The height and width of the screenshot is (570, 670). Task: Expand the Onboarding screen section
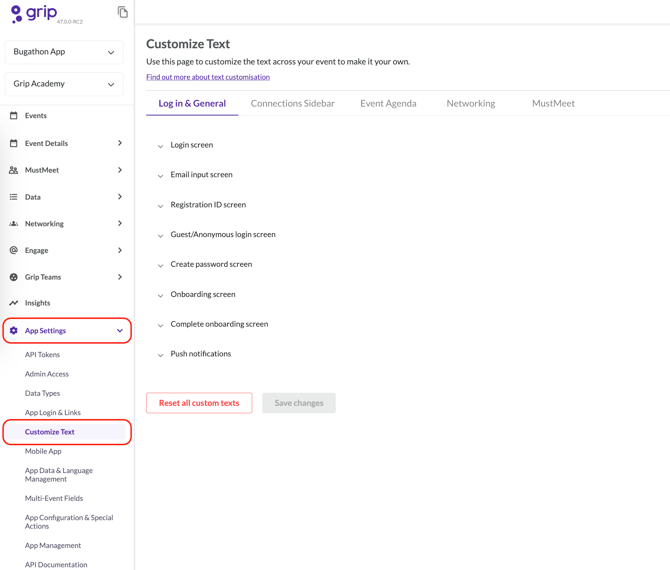[202, 294]
